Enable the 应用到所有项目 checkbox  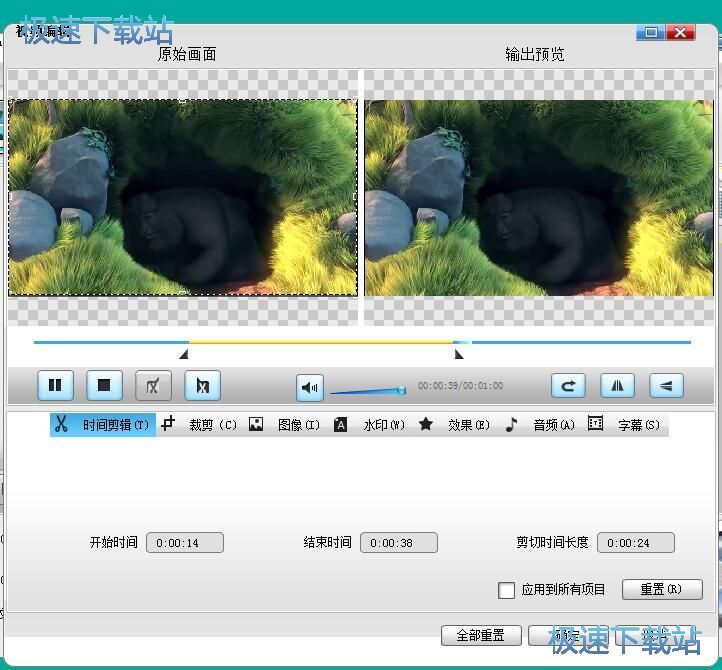click(507, 590)
